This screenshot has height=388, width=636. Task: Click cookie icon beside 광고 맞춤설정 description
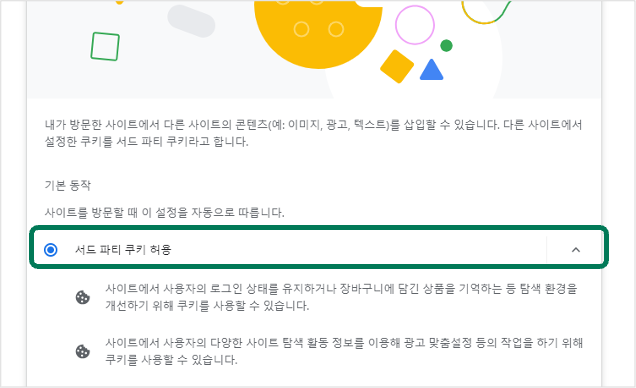point(83,351)
